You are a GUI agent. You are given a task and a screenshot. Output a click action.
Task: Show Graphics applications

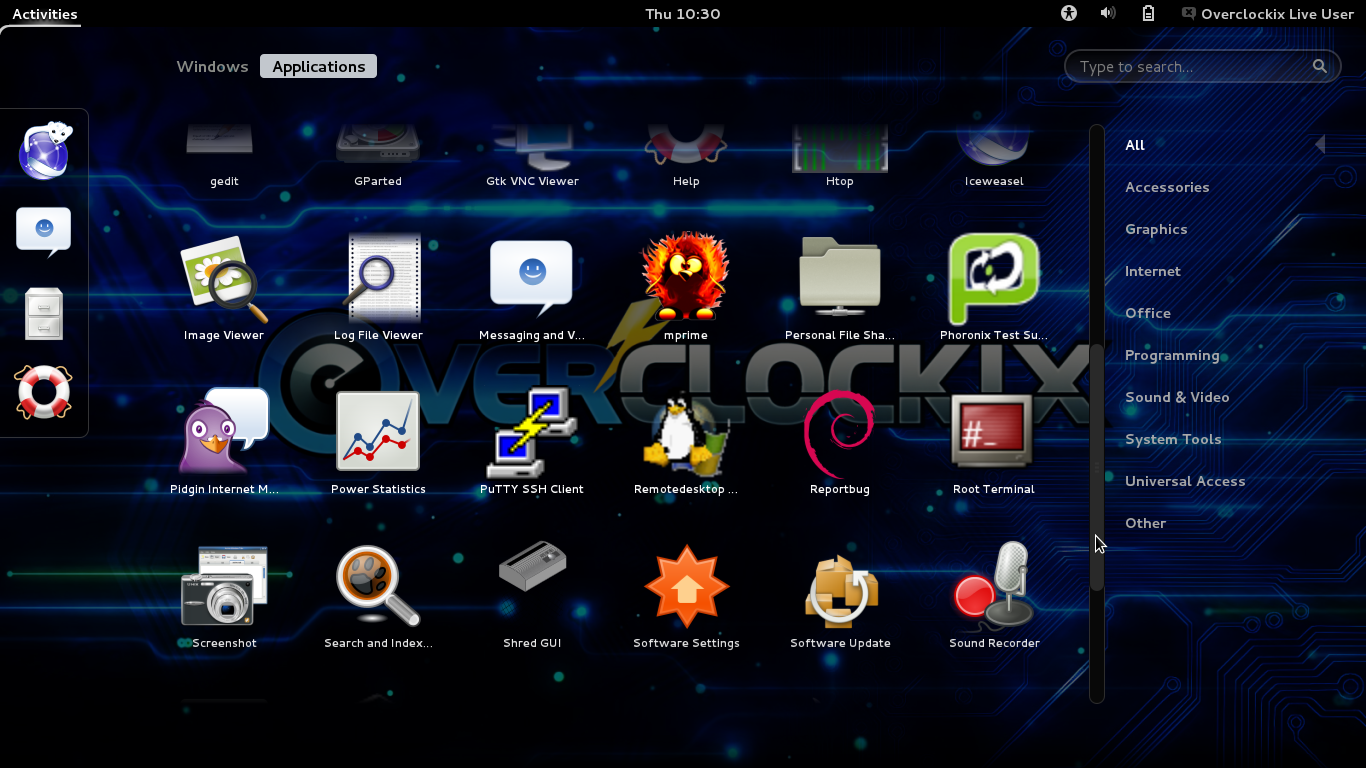click(1156, 229)
